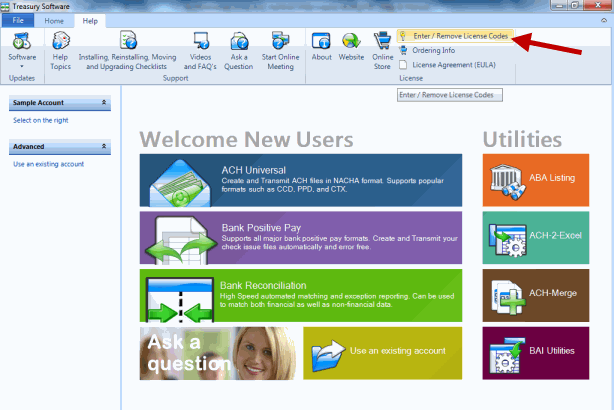Click the License Agreement document icon

(x=403, y=65)
